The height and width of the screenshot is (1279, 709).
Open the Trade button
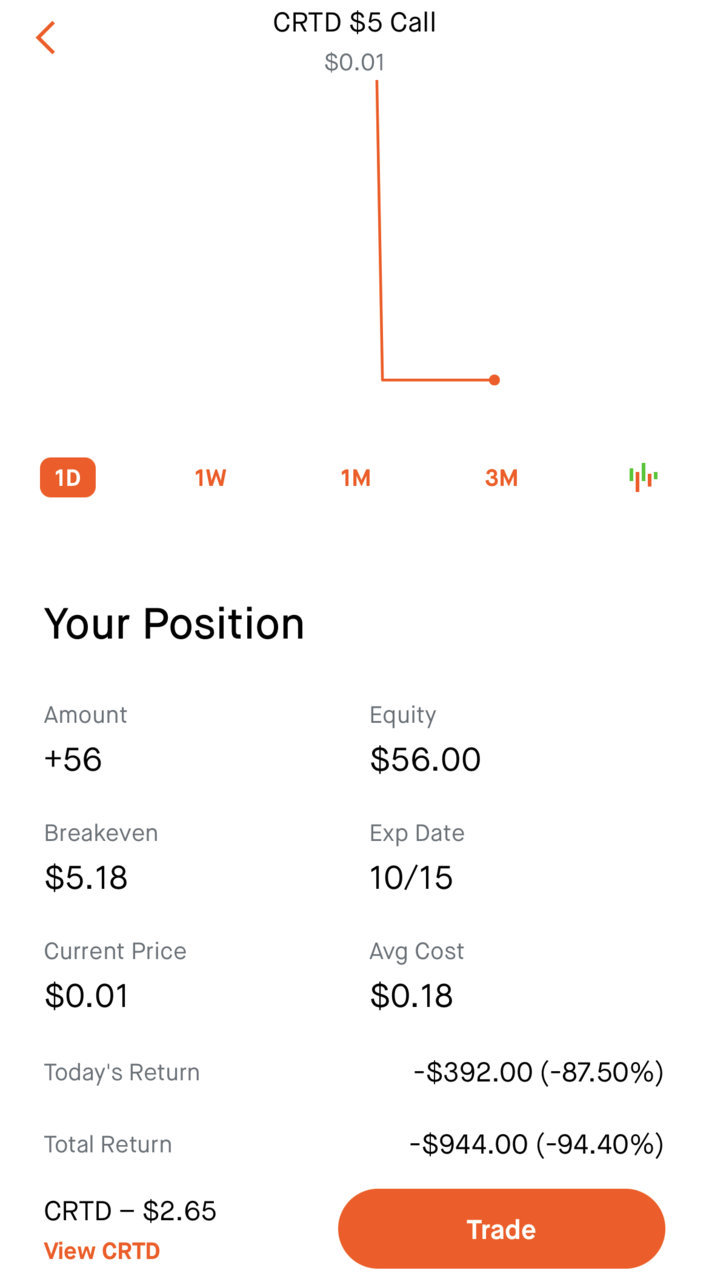click(x=501, y=1229)
